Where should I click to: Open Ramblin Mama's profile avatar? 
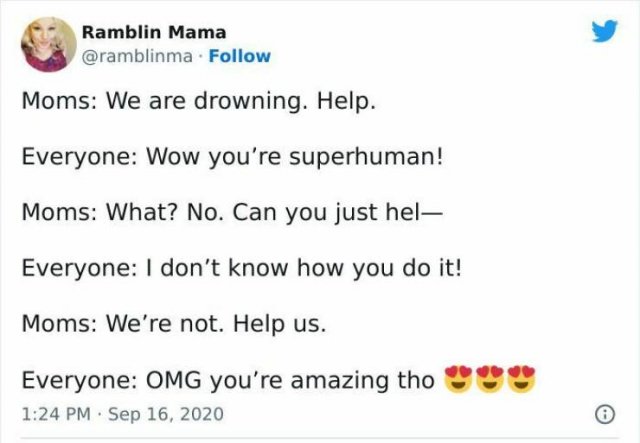49,45
